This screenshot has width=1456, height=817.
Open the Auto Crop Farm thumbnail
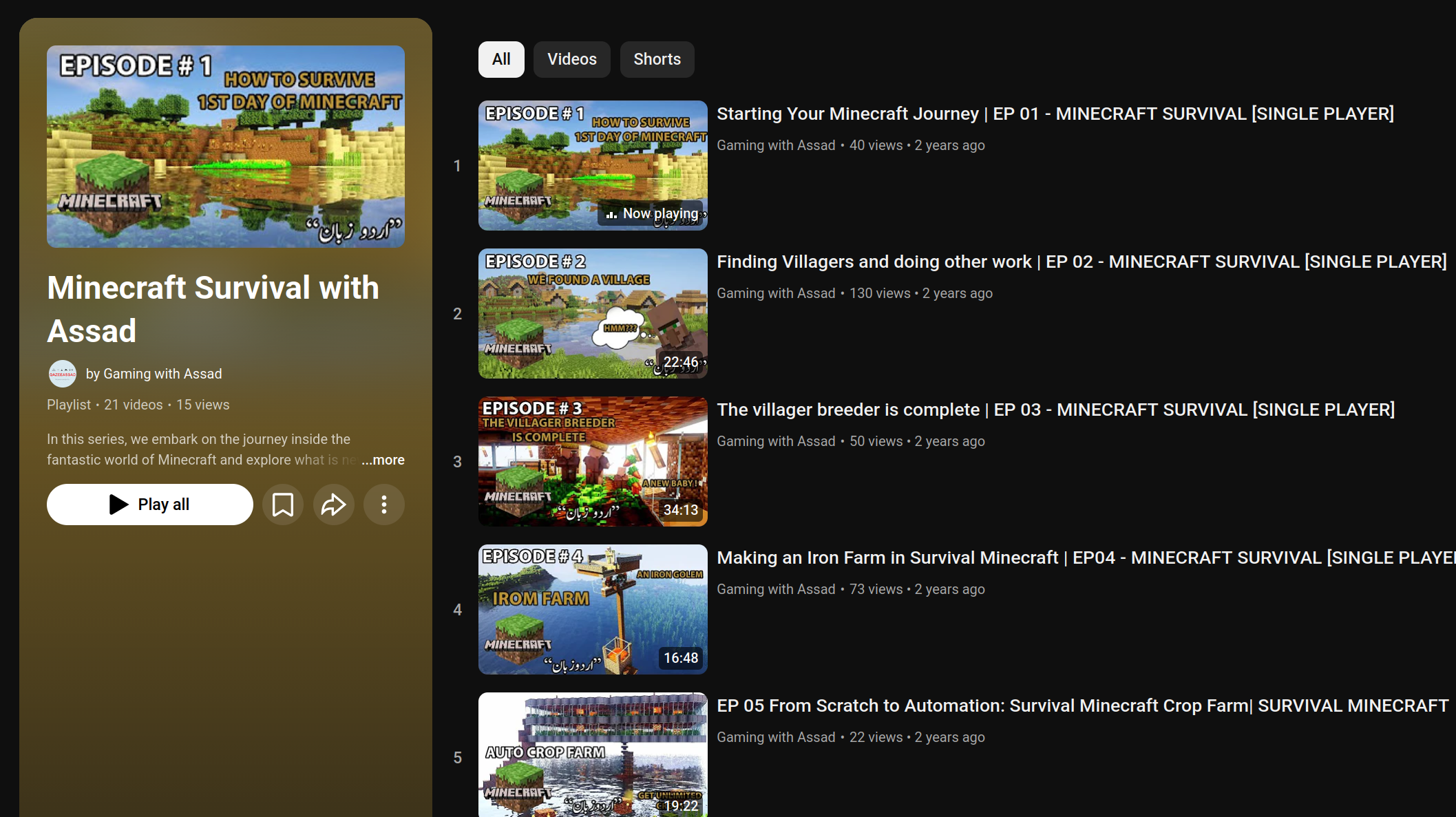(593, 755)
